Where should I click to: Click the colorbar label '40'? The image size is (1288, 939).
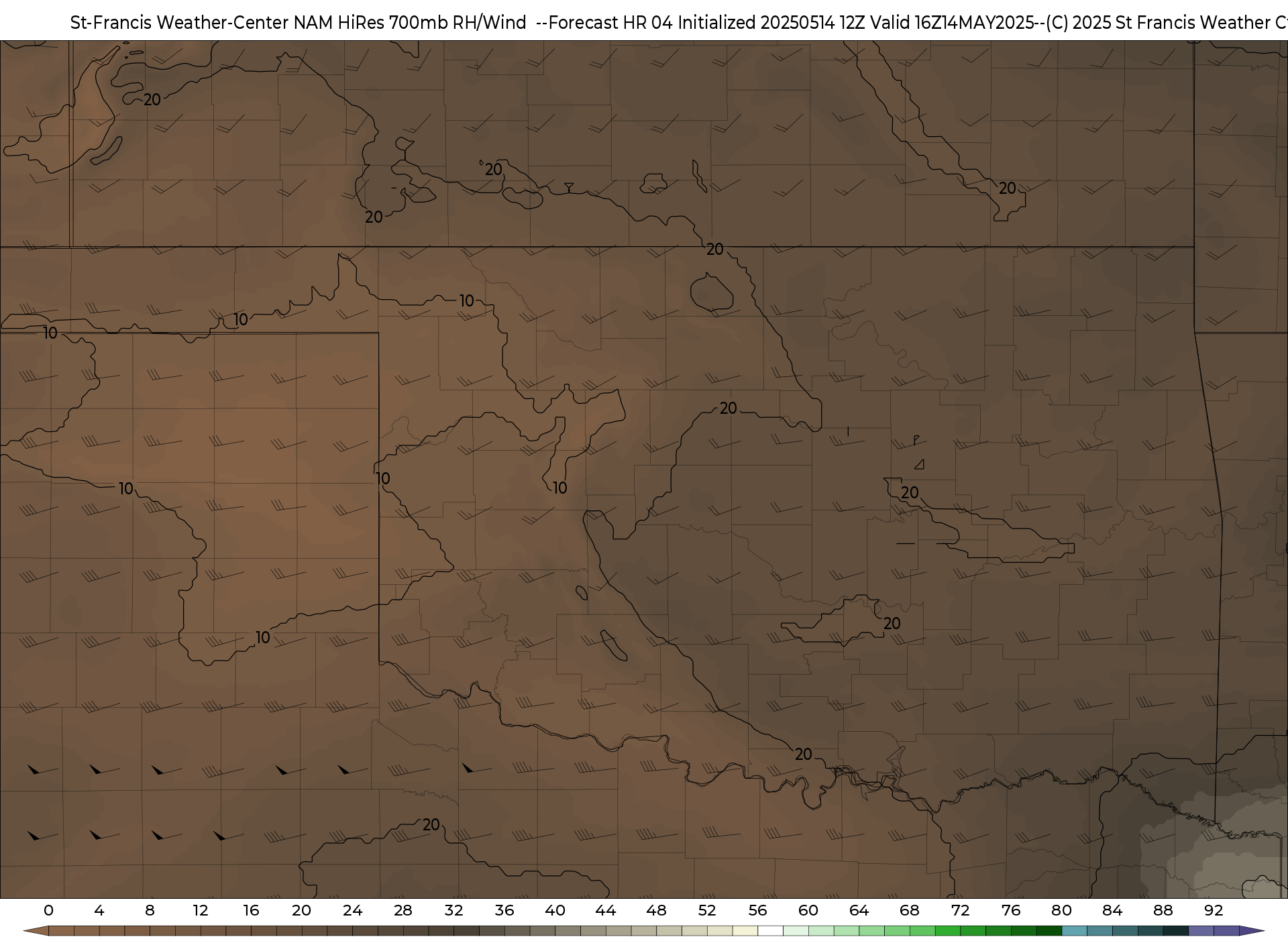[x=555, y=910]
